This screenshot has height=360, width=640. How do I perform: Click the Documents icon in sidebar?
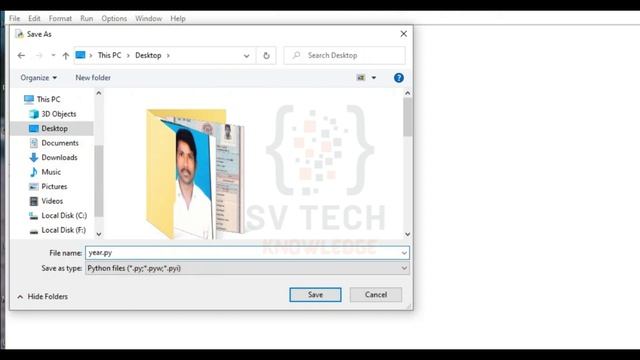33,143
